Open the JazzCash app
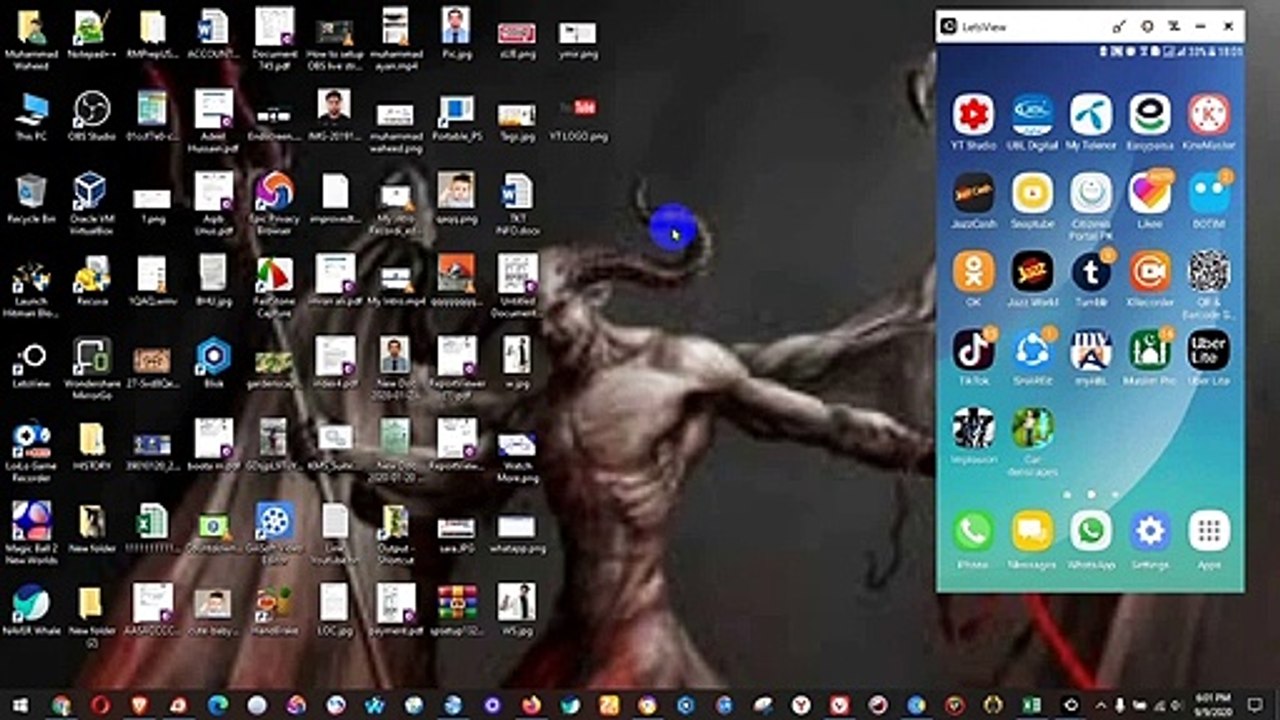 tap(973, 193)
